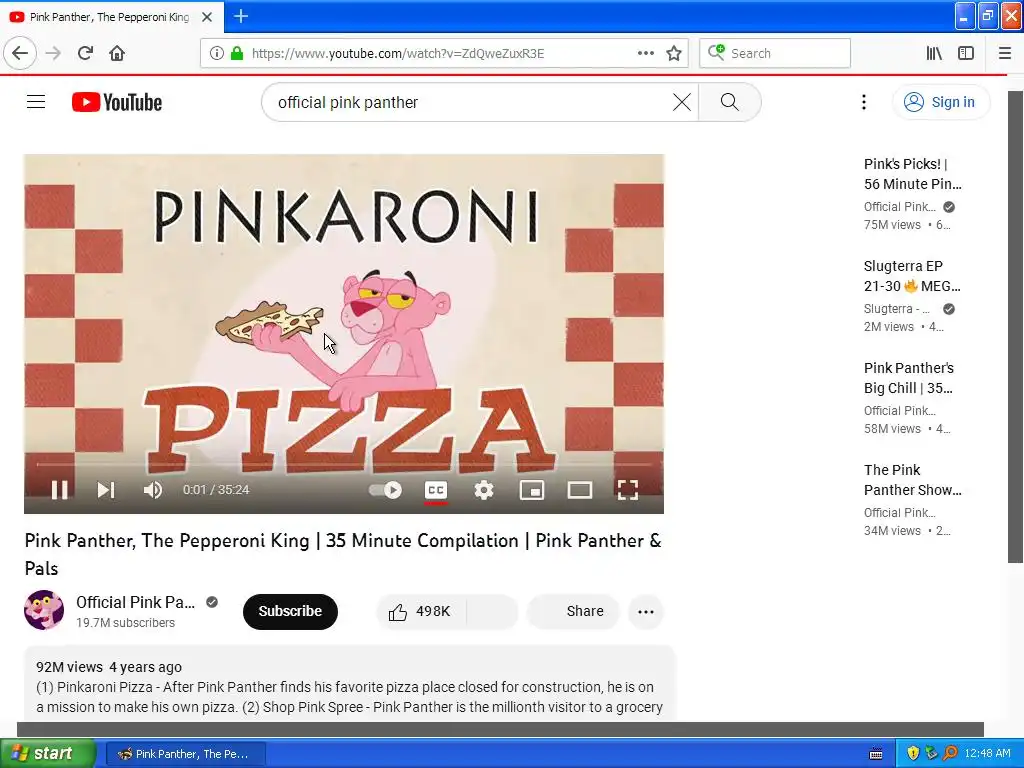Open the Official Pink Pa... channel name
This screenshot has width=1024, height=768.
135,602
